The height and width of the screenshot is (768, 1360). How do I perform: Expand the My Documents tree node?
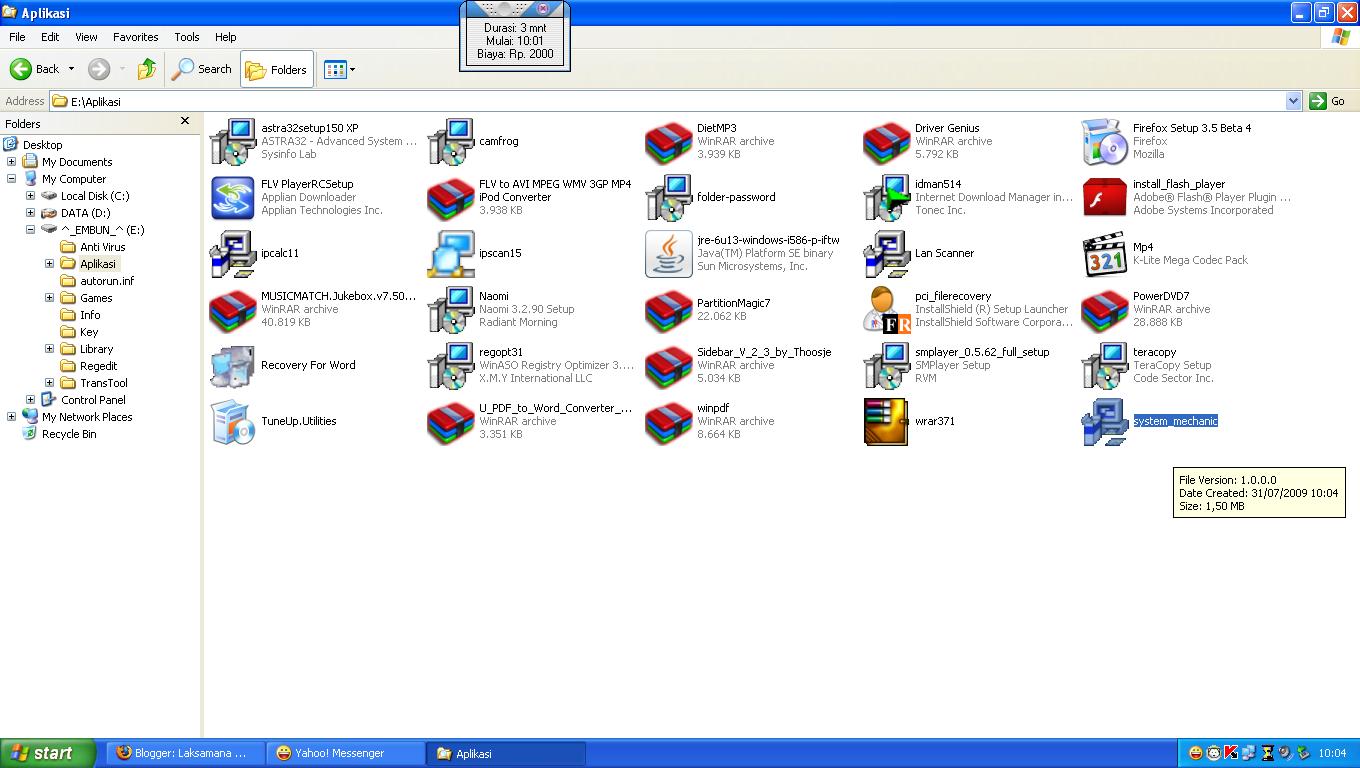pos(11,162)
